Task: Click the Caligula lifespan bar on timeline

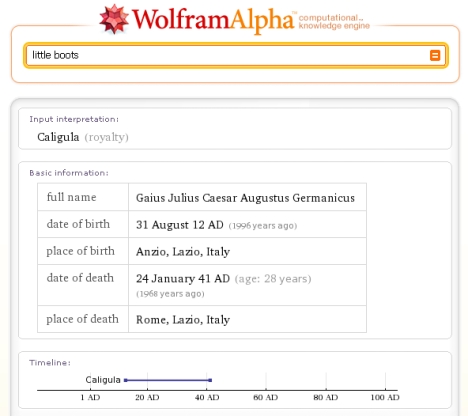Action: pyautogui.click(x=168, y=380)
